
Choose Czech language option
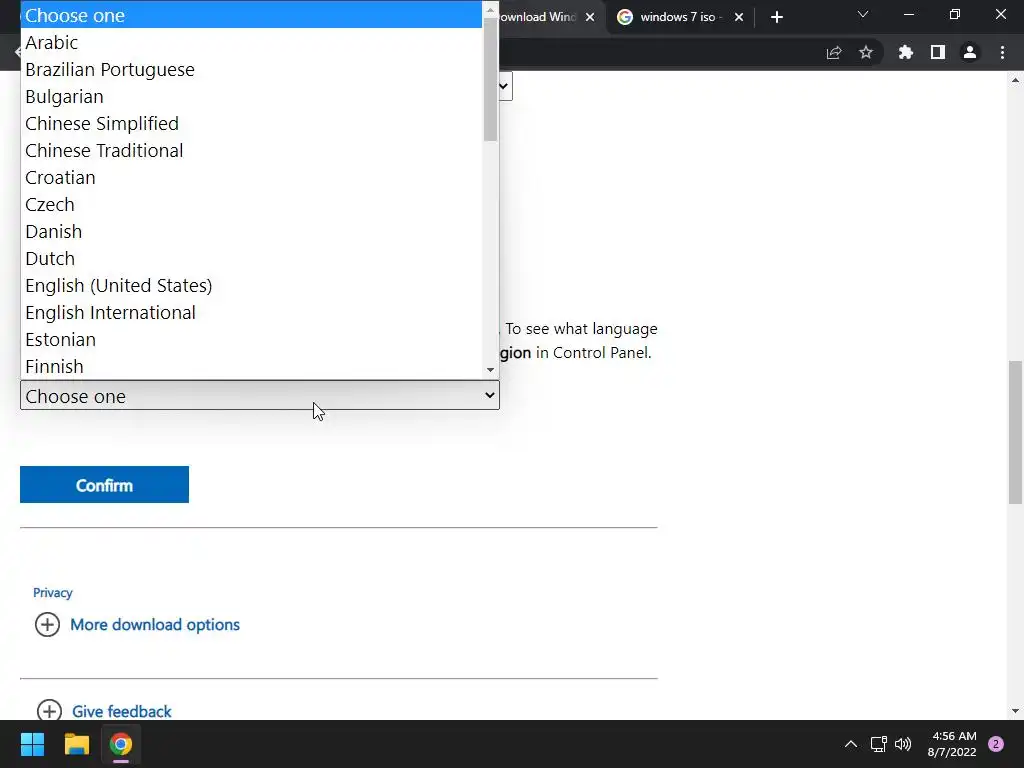251,204
